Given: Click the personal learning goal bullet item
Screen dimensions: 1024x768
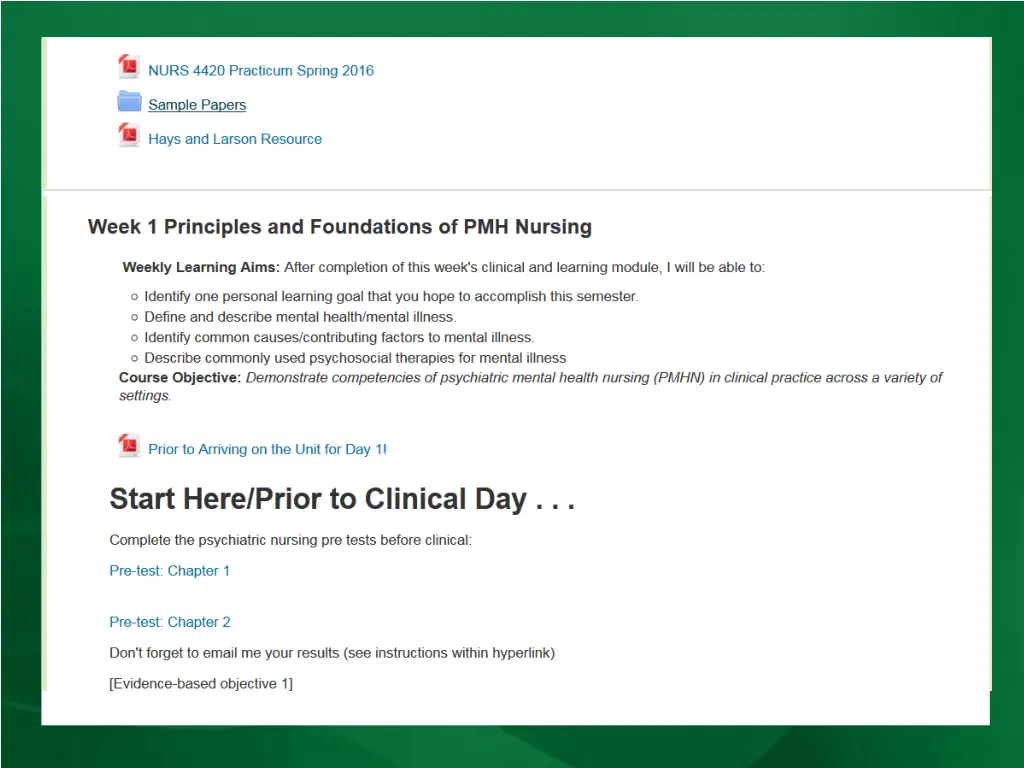Looking at the screenshot, I should 391,296.
